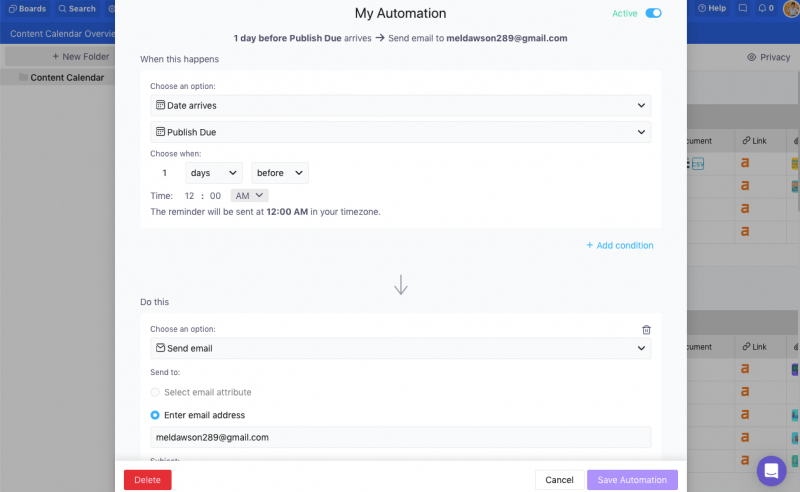Click the Add condition link
800x492 pixels.
[x=620, y=245]
